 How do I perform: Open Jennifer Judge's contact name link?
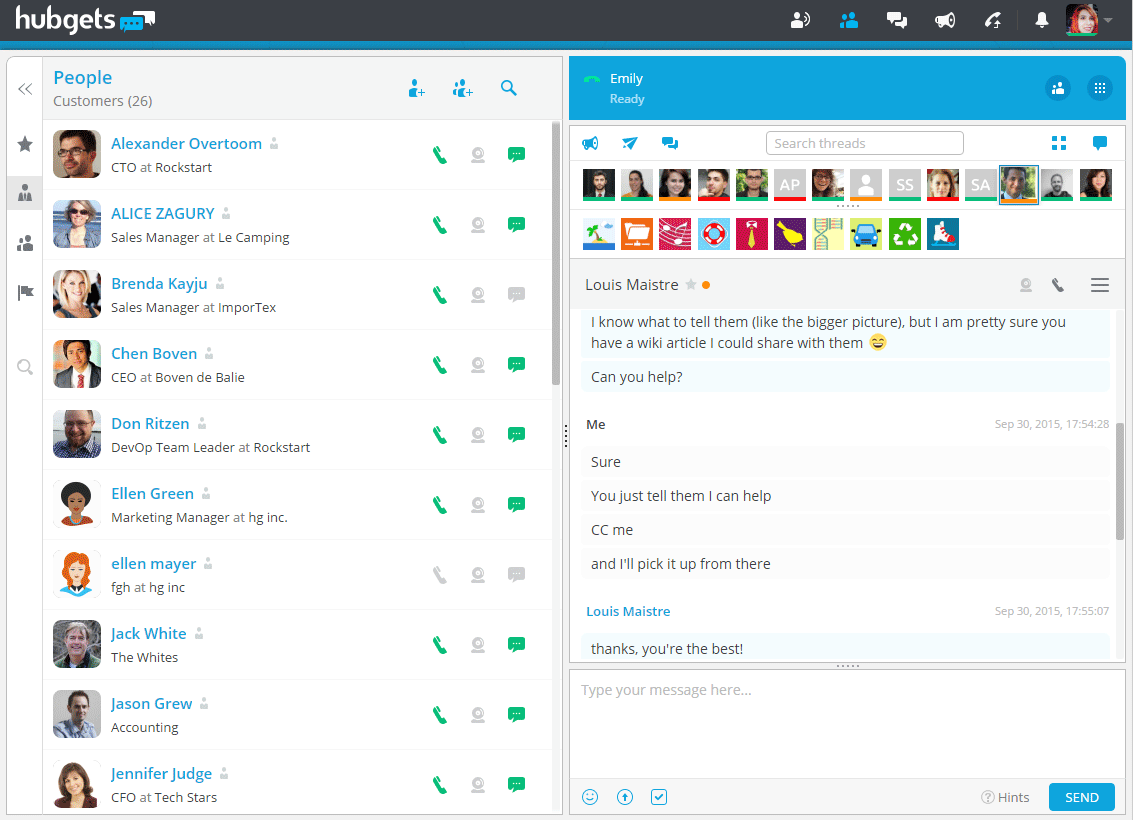[161, 773]
